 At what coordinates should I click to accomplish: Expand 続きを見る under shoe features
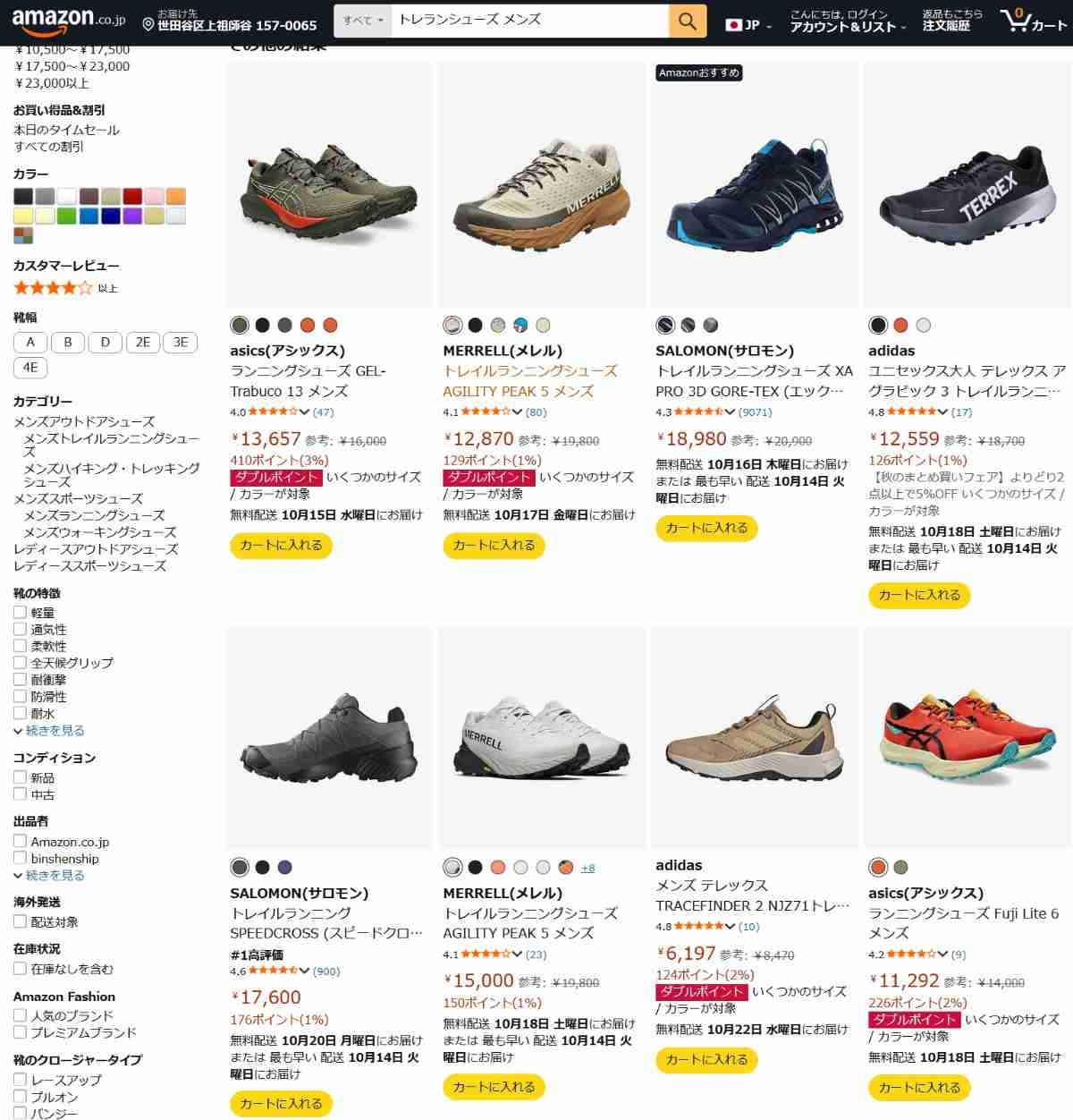tap(49, 731)
